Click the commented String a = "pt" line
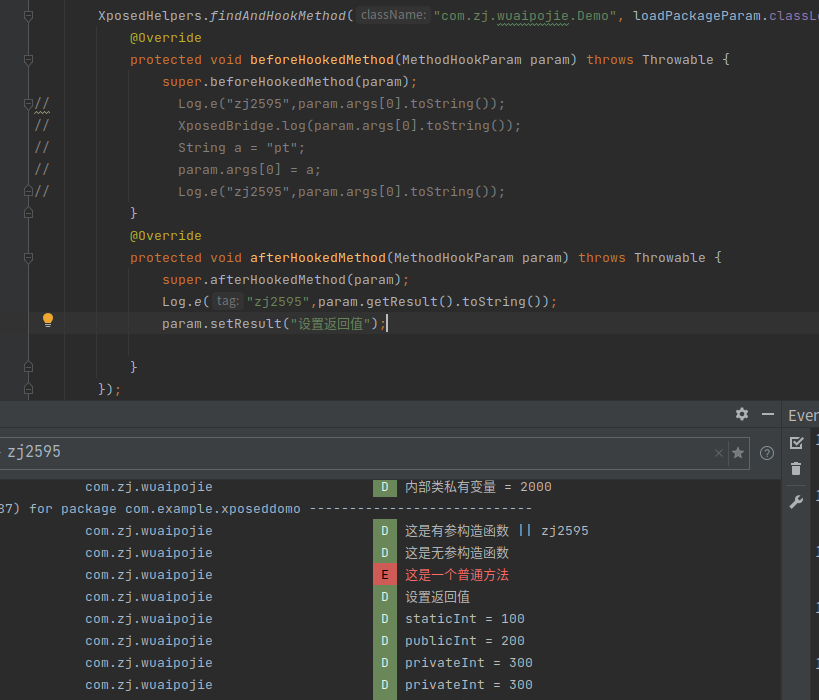 click(241, 148)
